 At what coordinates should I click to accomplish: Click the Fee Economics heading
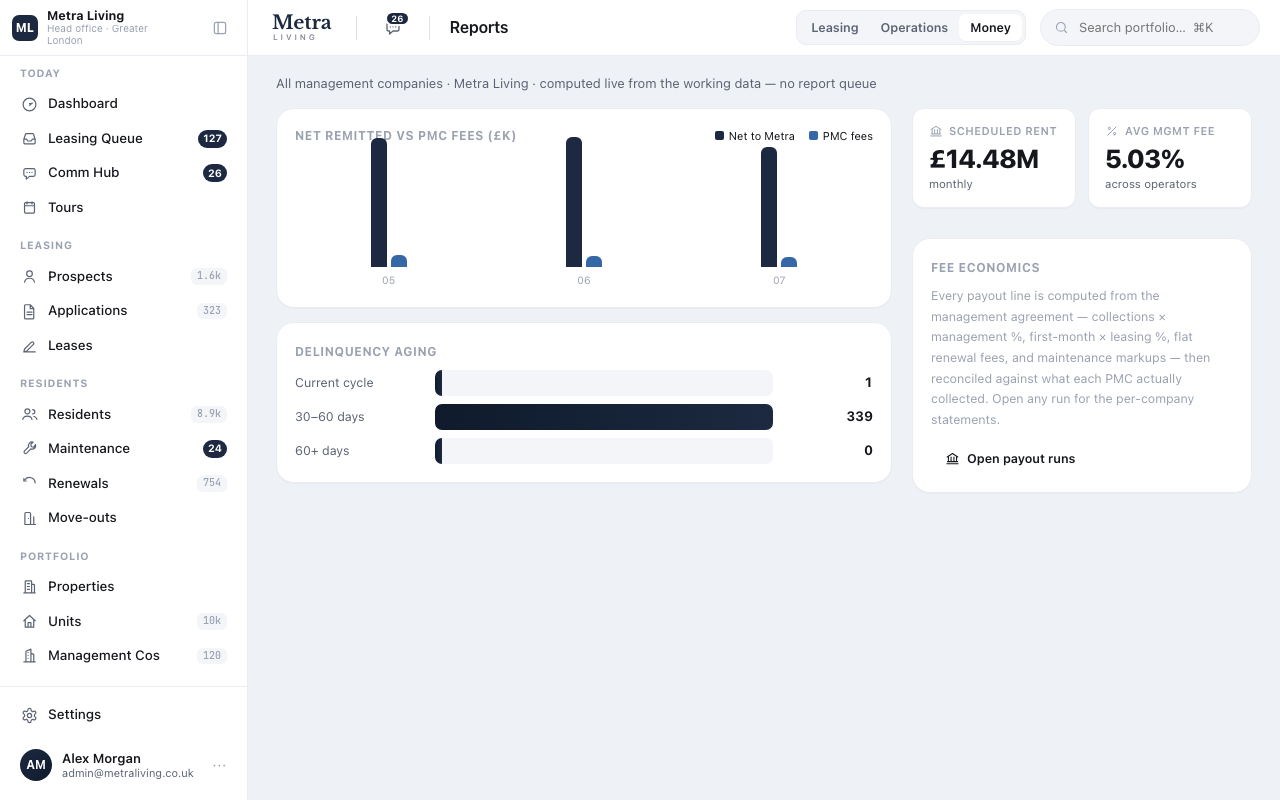(985, 268)
